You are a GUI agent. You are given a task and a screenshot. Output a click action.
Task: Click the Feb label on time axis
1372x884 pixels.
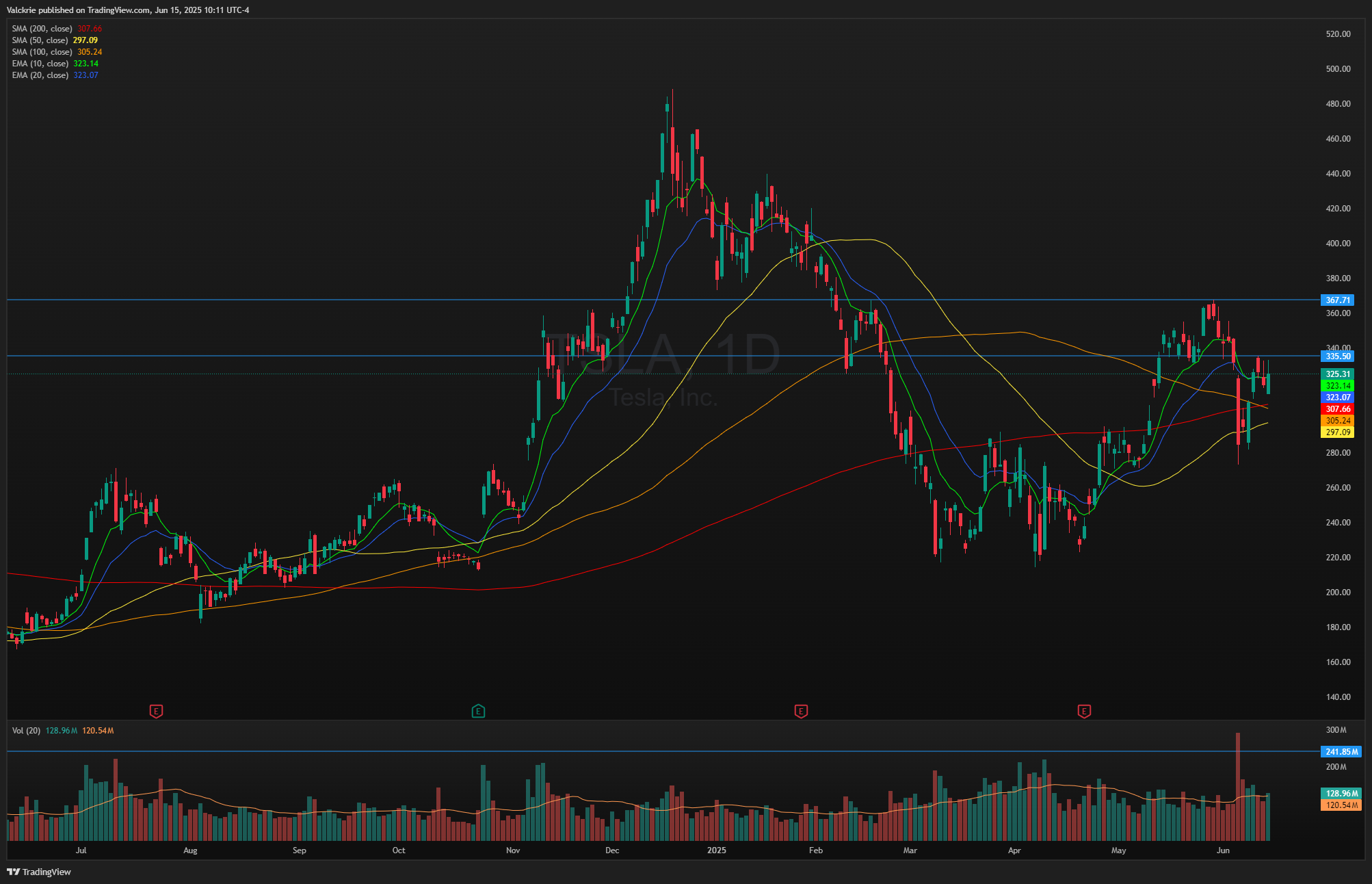point(815,850)
